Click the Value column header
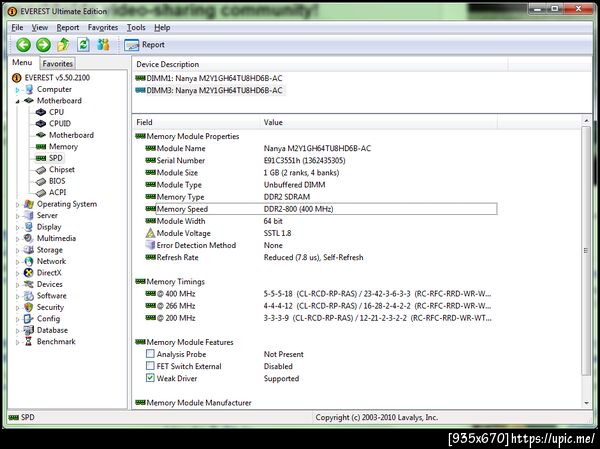The height and width of the screenshot is (449, 600). click(x=379, y=122)
